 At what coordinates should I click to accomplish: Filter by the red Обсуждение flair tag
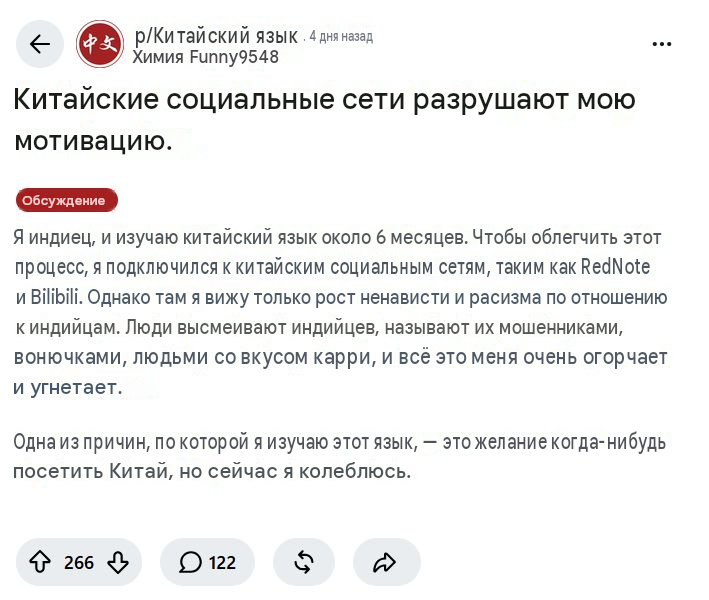[67, 200]
